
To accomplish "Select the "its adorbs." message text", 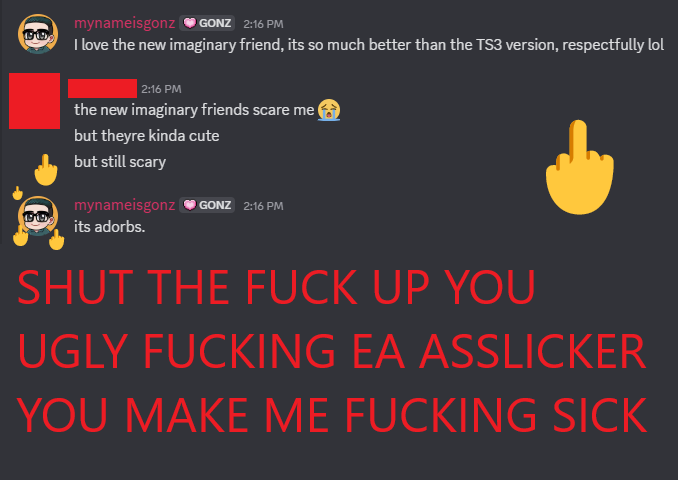I will pyautogui.click(x=109, y=227).
